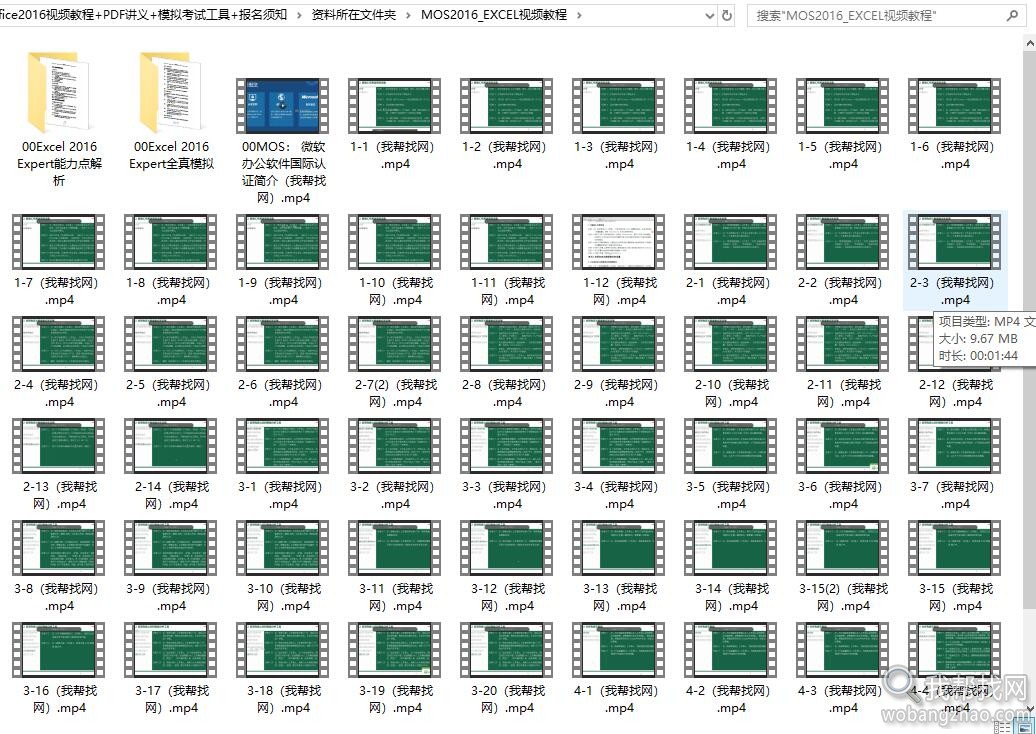Select the 00Excel 2016 Expert能力点解析 folder icon
This screenshot has width=1036, height=734.
click(59, 93)
